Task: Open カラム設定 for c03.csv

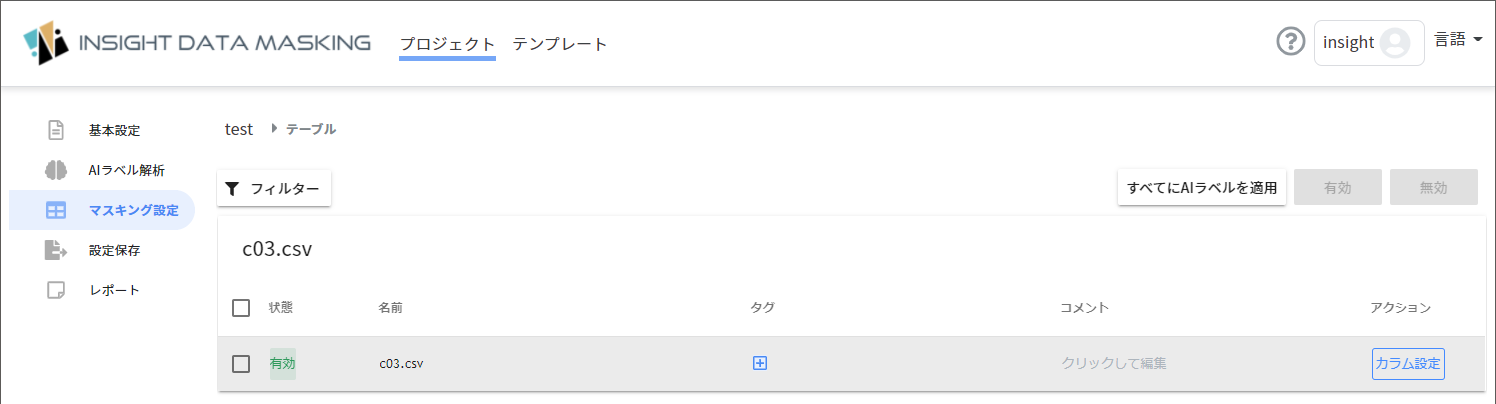Action: (x=1408, y=363)
